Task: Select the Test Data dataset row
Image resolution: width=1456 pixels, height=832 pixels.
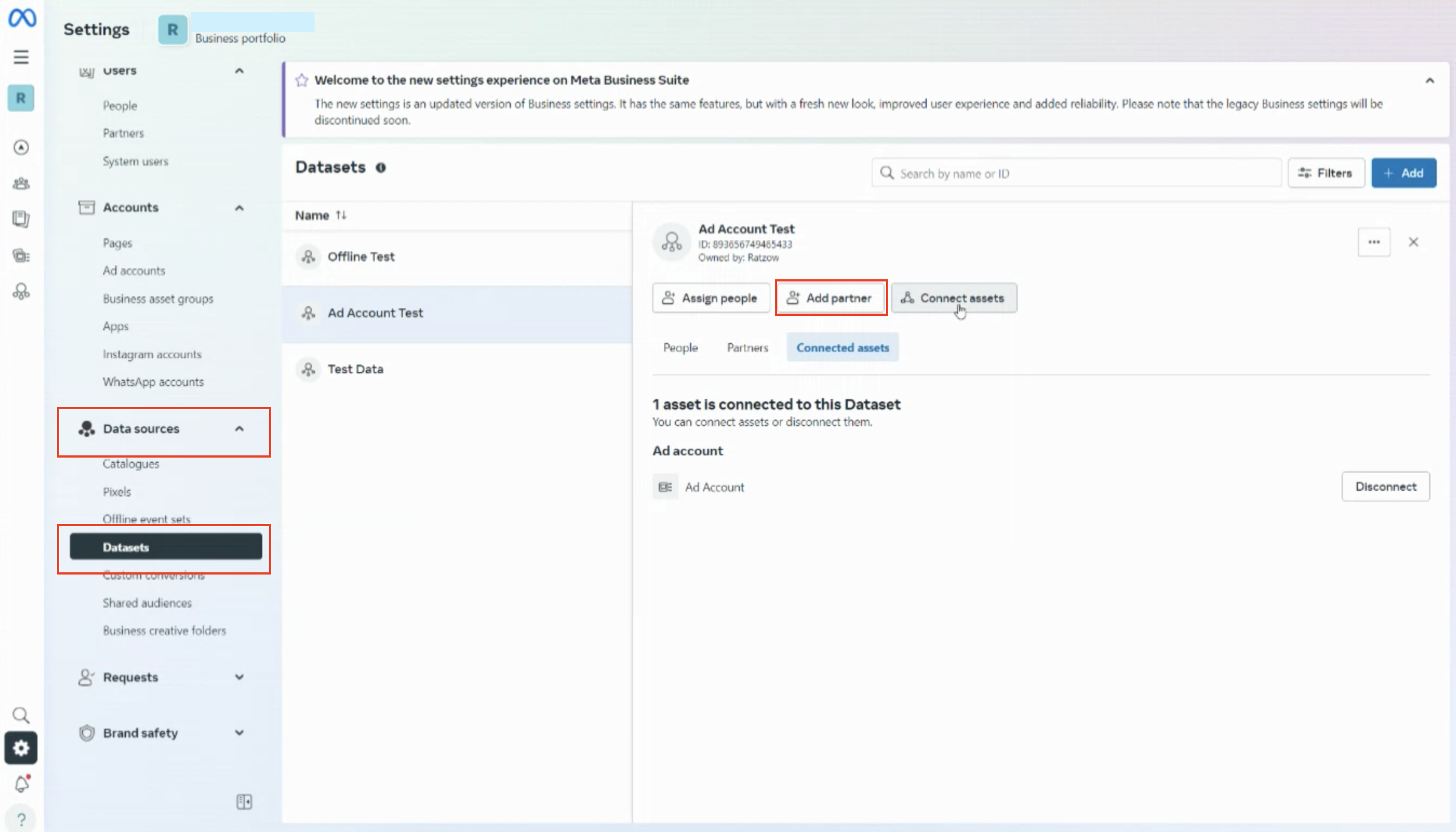Action: (457, 369)
